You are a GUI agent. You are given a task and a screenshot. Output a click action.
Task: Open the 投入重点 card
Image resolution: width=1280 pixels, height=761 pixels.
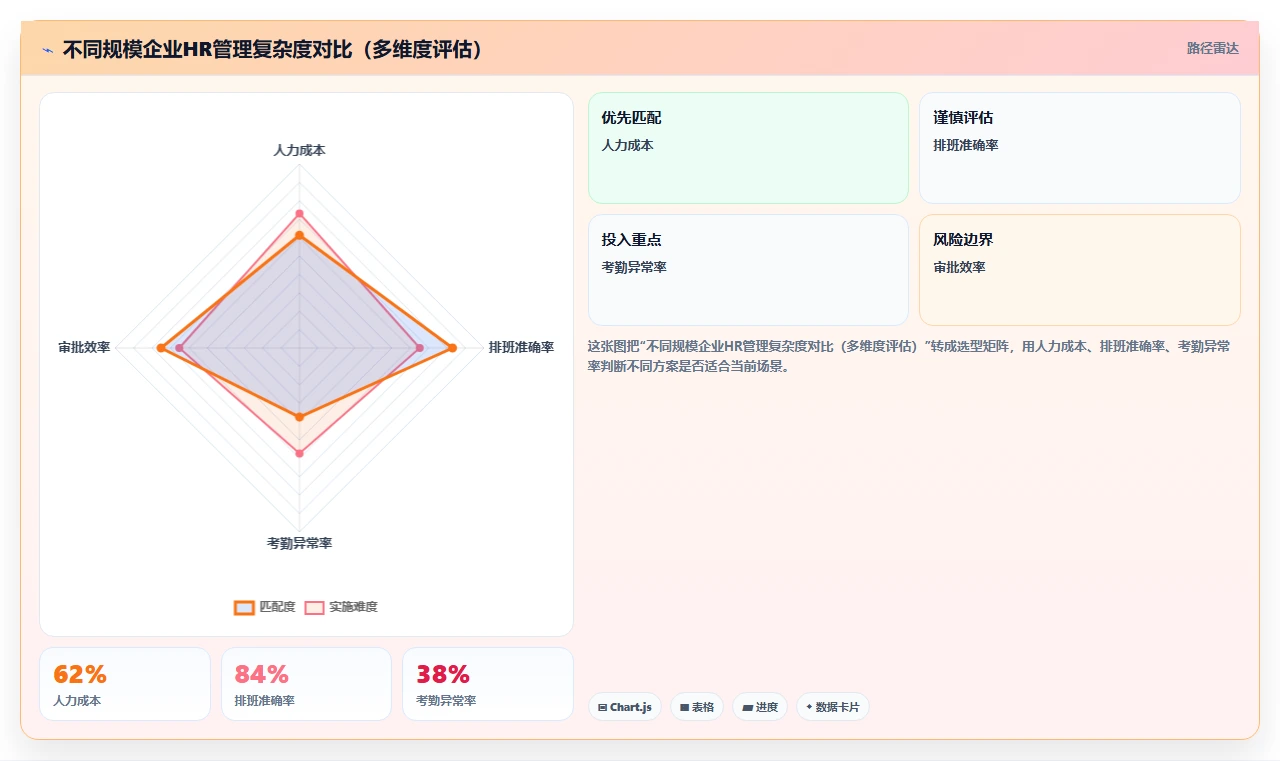[748, 270]
